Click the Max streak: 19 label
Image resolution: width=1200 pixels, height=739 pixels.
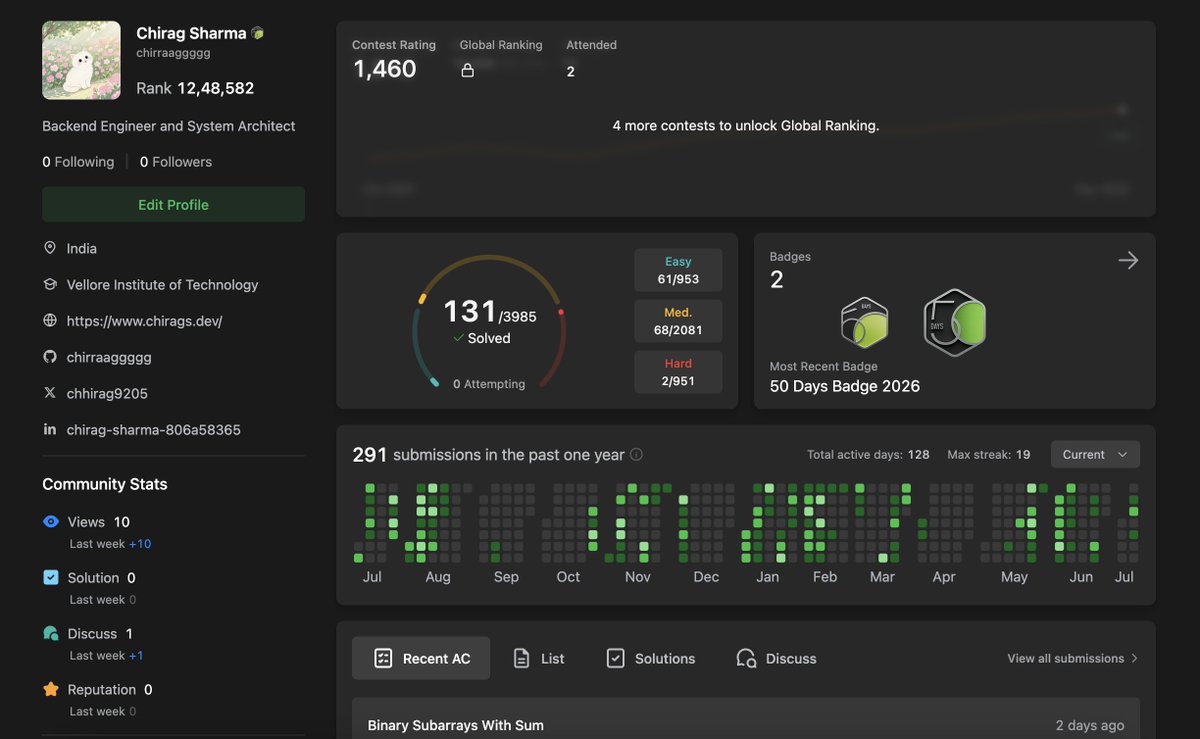(x=989, y=454)
